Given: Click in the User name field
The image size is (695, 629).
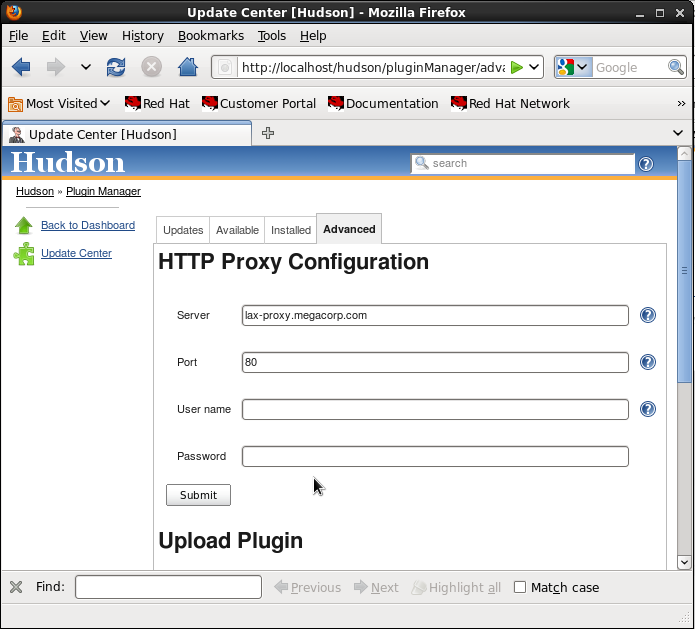Looking at the screenshot, I should (435, 409).
